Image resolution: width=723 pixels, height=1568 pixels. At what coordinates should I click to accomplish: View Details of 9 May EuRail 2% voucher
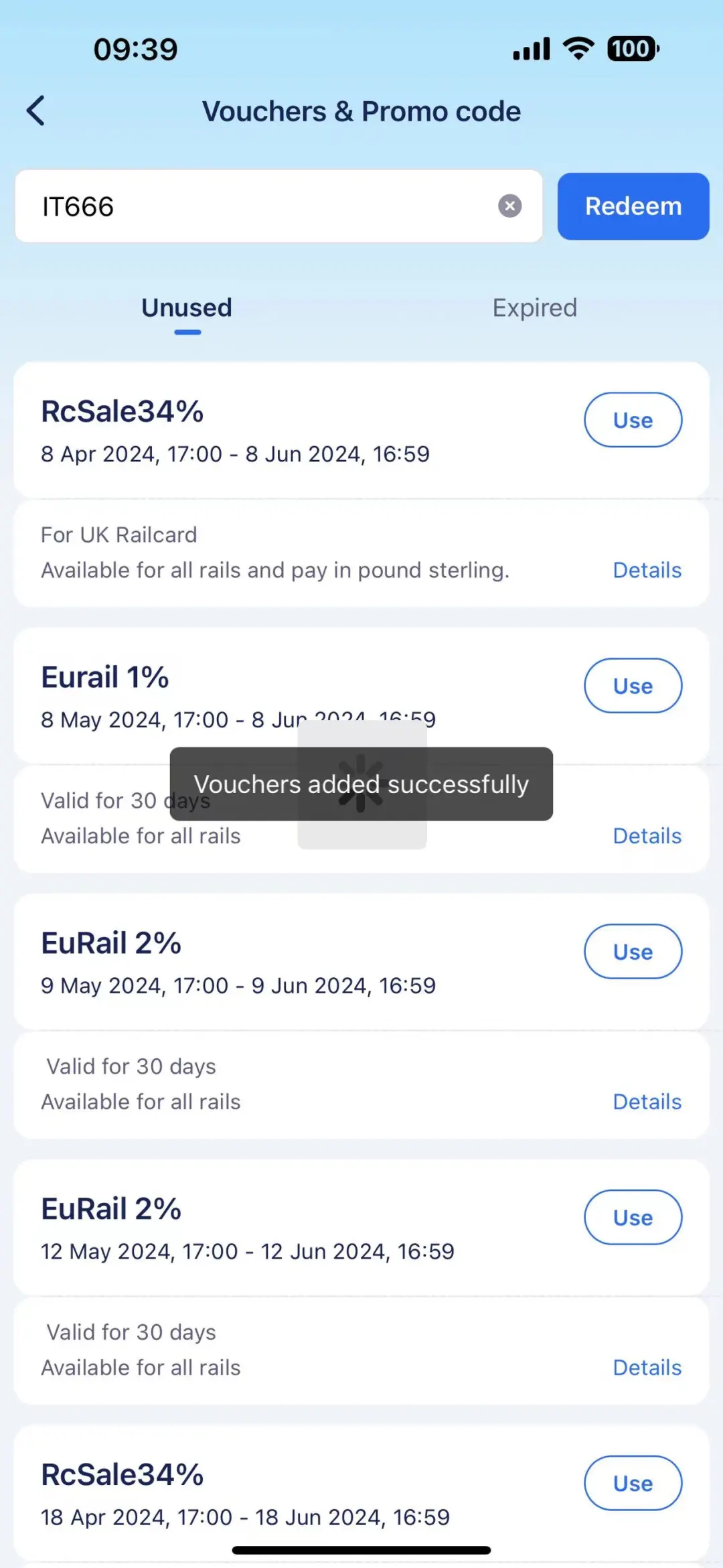pos(647,1102)
